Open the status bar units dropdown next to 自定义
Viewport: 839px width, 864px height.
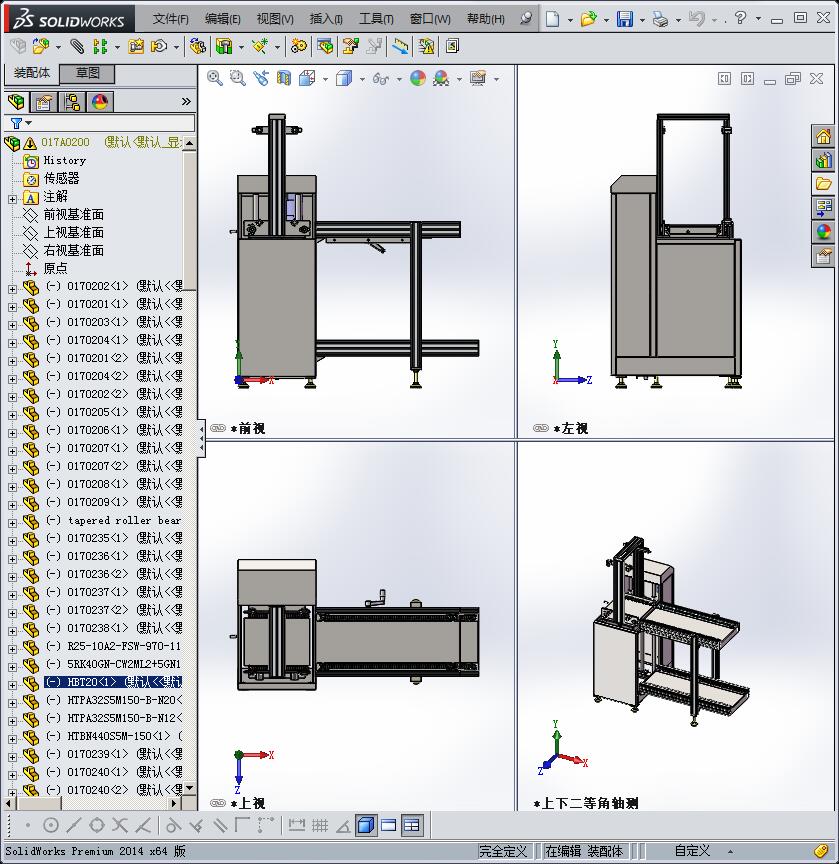click(x=730, y=851)
